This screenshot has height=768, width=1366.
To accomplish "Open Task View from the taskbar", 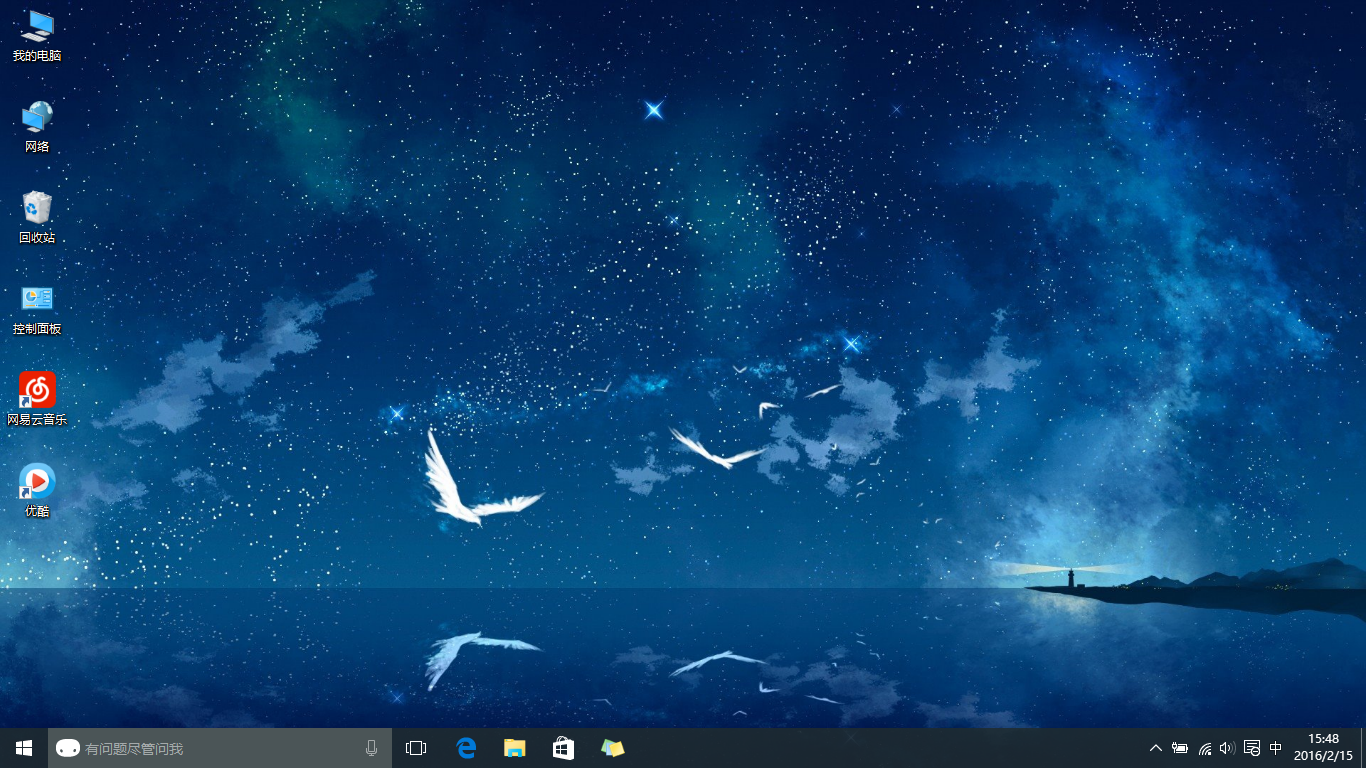I will pyautogui.click(x=416, y=748).
